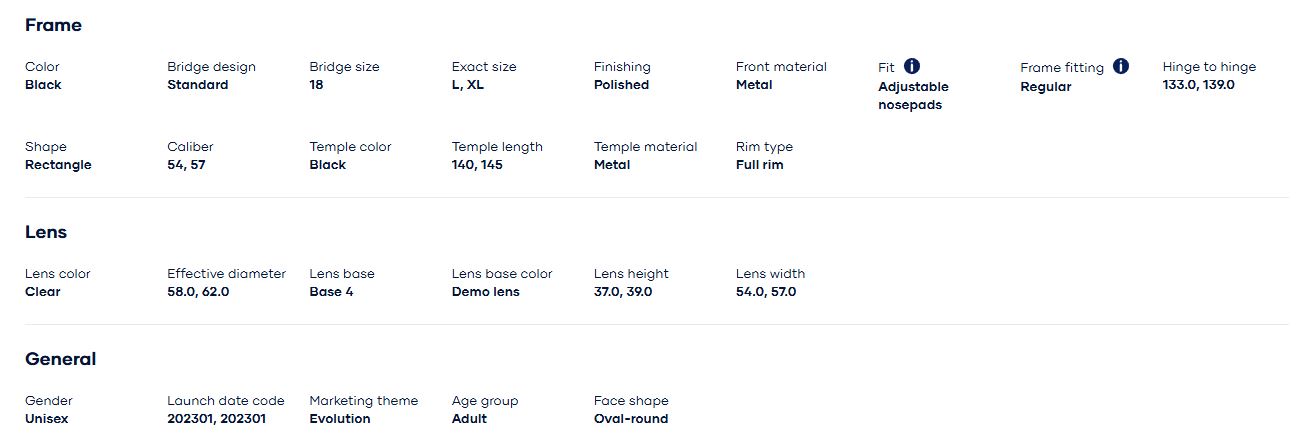Click the Lens width value 54.0, 57.0
This screenshot has height=446, width=1315.
tap(766, 292)
